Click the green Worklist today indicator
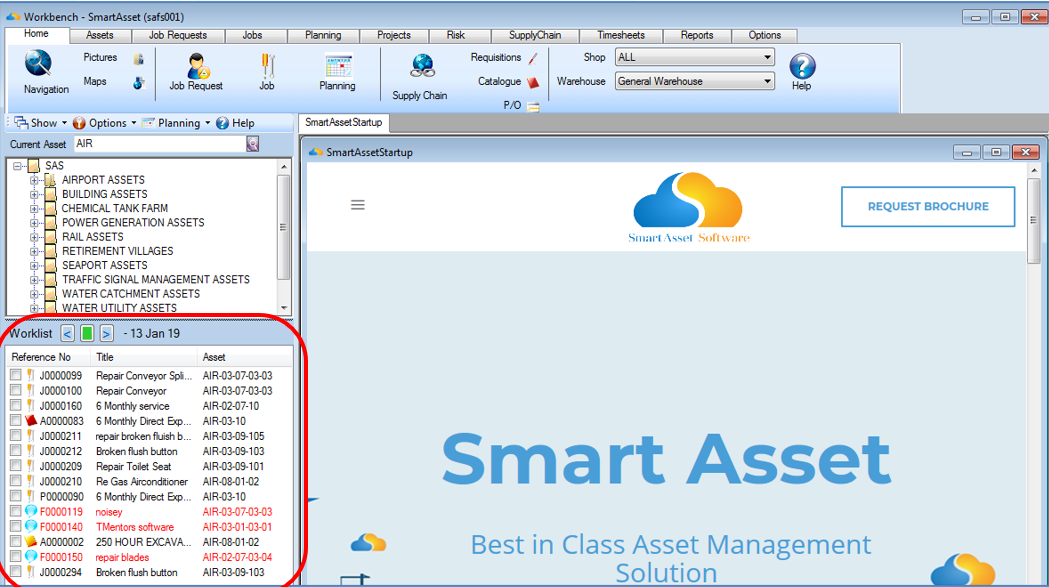 87,333
